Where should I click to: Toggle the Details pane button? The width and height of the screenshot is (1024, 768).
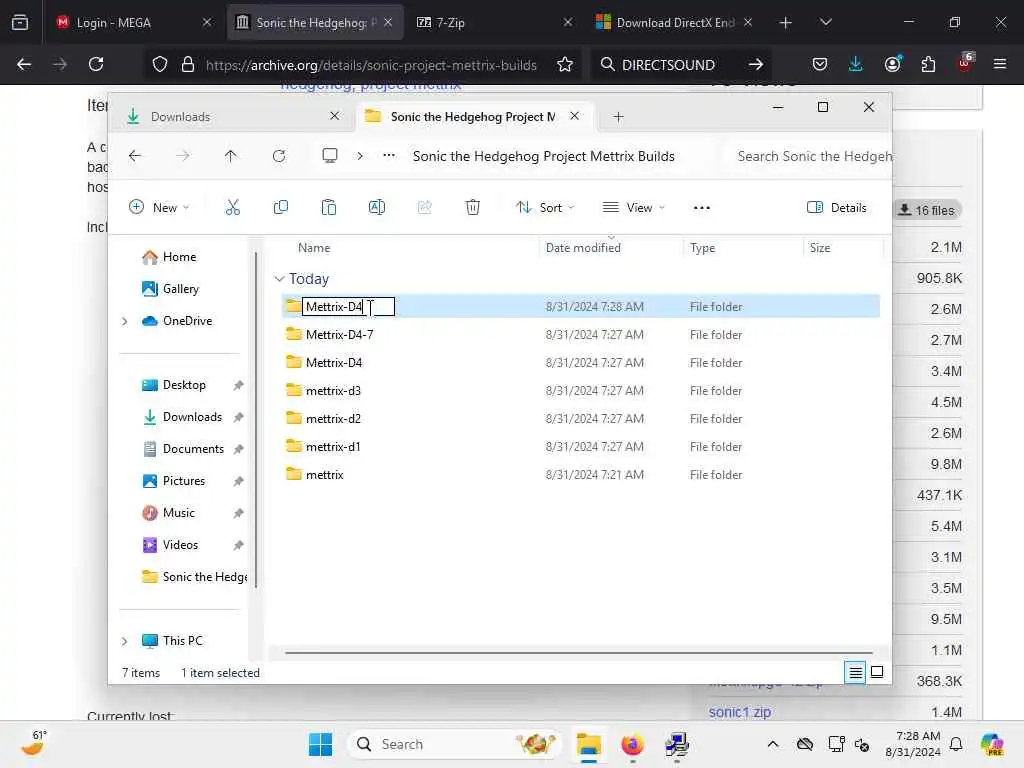[x=837, y=208]
